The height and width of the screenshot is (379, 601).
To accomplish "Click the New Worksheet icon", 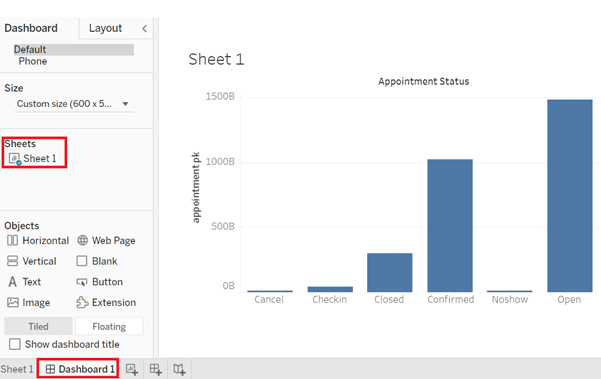I will click(x=132, y=369).
